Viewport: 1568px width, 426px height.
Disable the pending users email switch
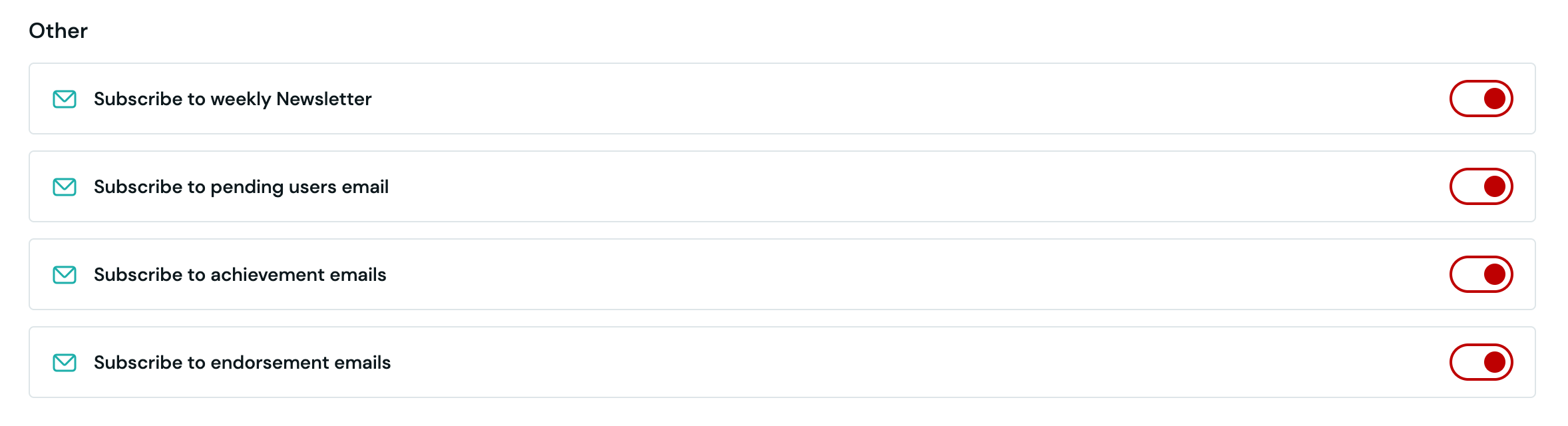[1481, 186]
